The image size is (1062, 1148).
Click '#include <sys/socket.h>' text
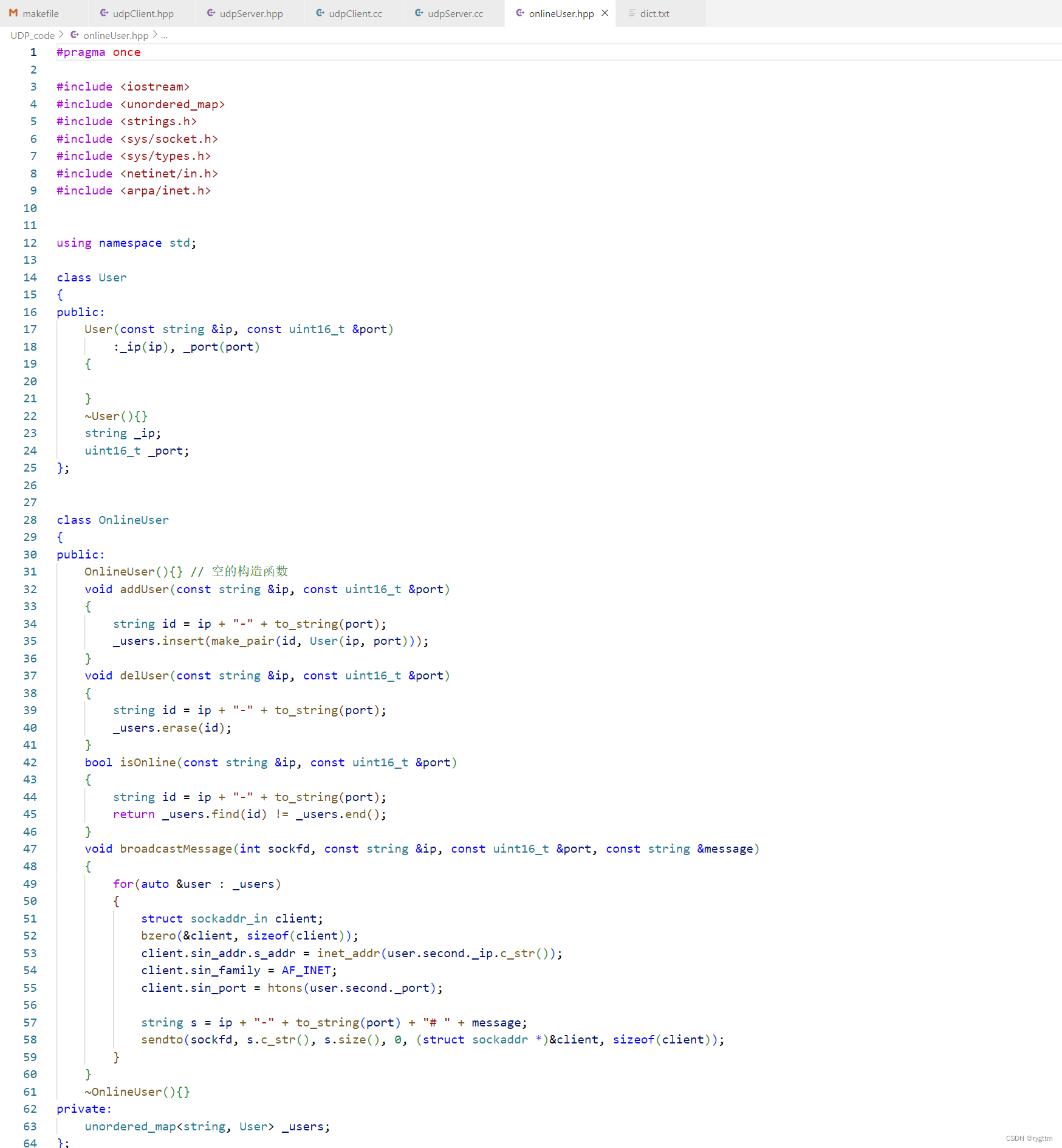[137, 139]
